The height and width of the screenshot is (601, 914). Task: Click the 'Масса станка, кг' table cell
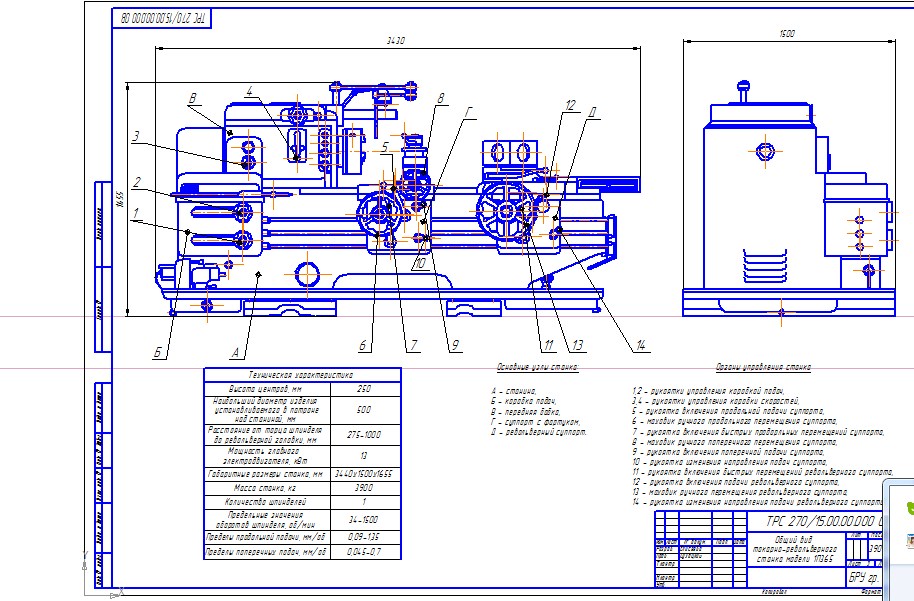[267, 488]
